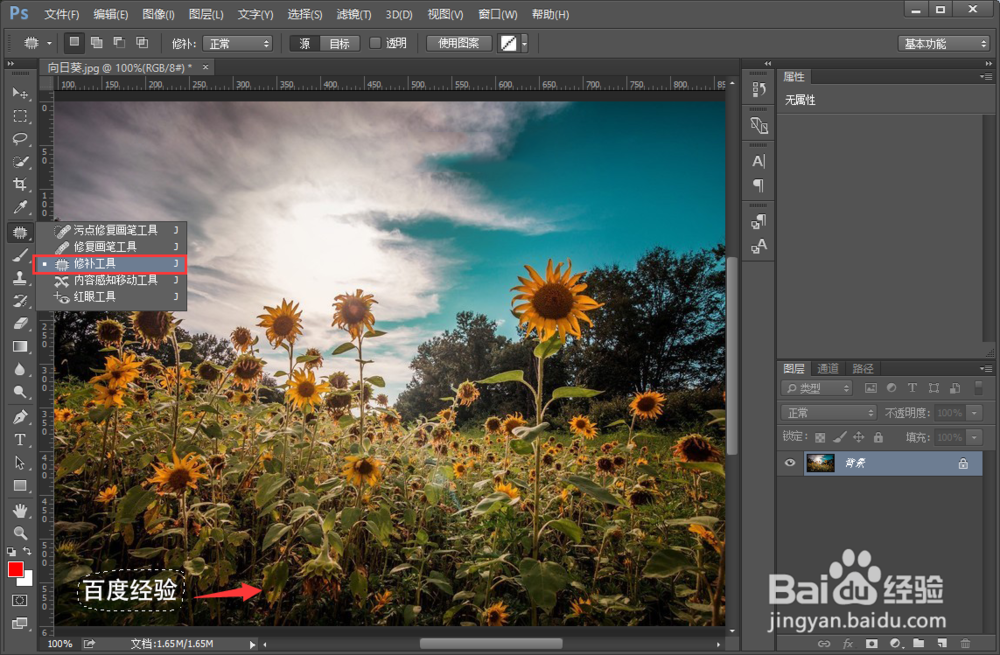Open the History panel icon
Viewport: 1000px width, 655px height.
coord(758,89)
